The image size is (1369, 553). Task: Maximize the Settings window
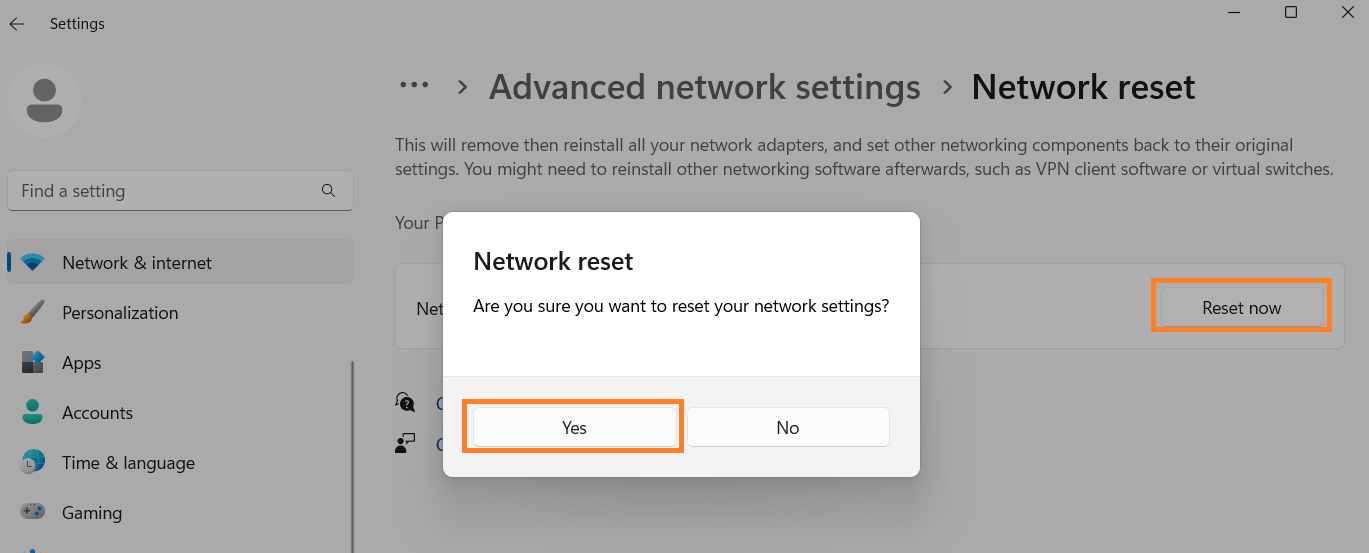pyautogui.click(x=1291, y=13)
